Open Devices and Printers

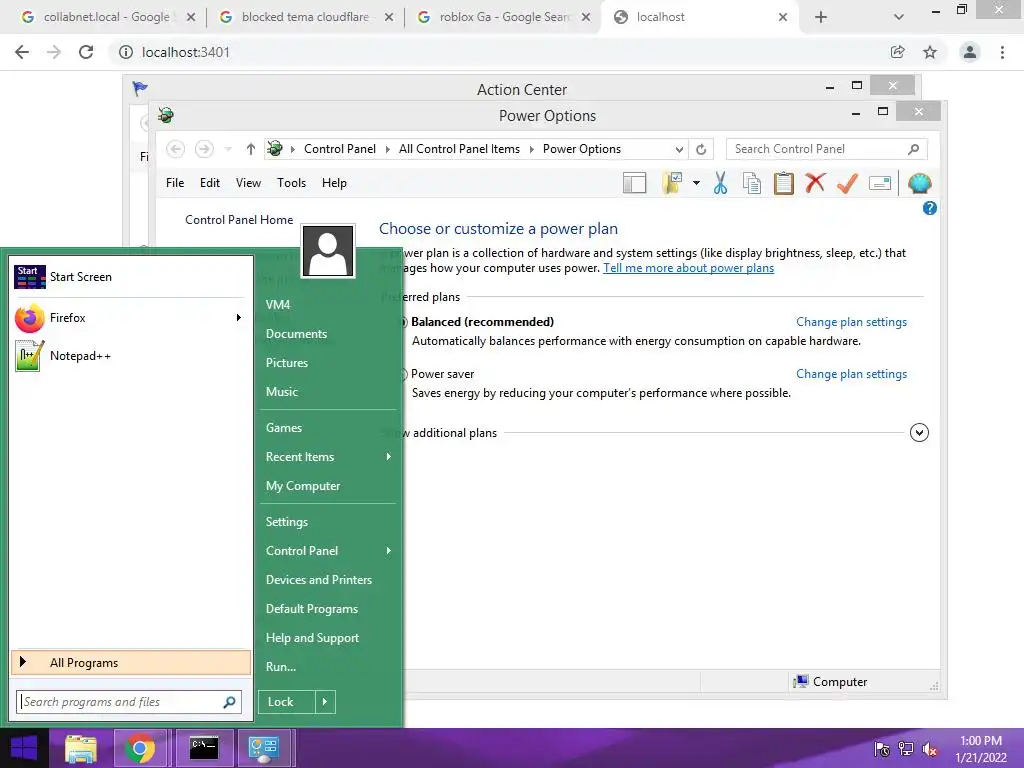point(319,580)
